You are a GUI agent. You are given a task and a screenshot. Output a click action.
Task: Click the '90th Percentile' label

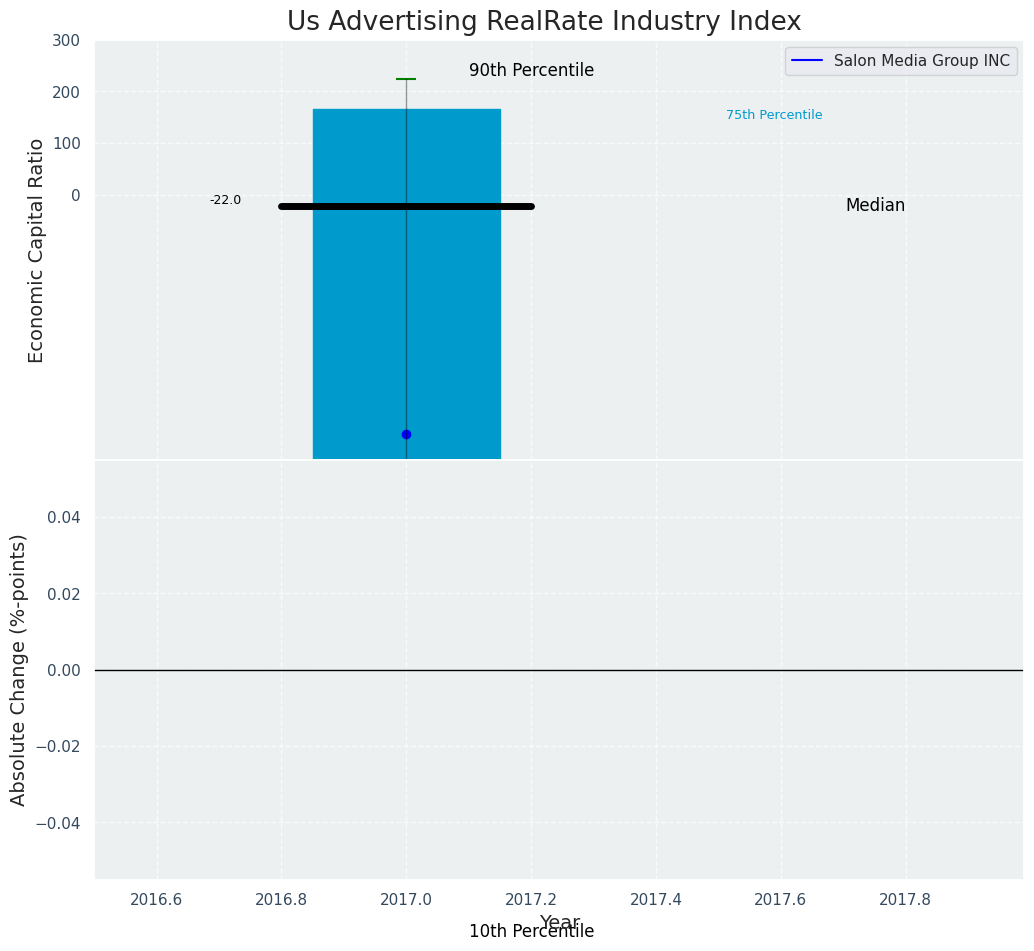(x=532, y=70)
